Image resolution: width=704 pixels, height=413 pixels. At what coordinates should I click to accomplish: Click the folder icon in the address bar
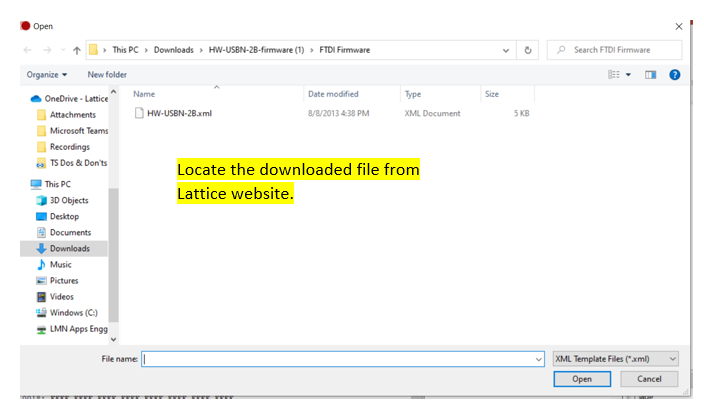pos(93,50)
